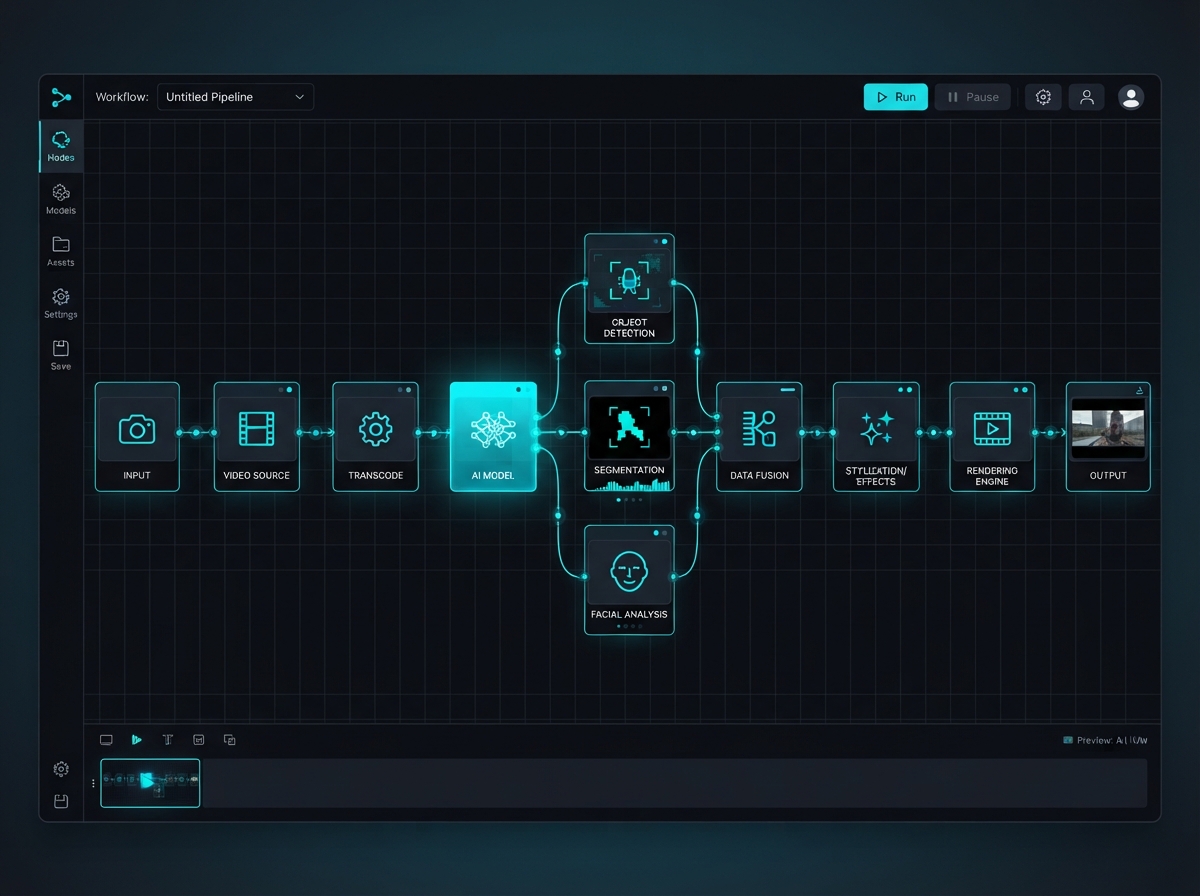Click the status dot atop the Video Source node

(x=290, y=389)
